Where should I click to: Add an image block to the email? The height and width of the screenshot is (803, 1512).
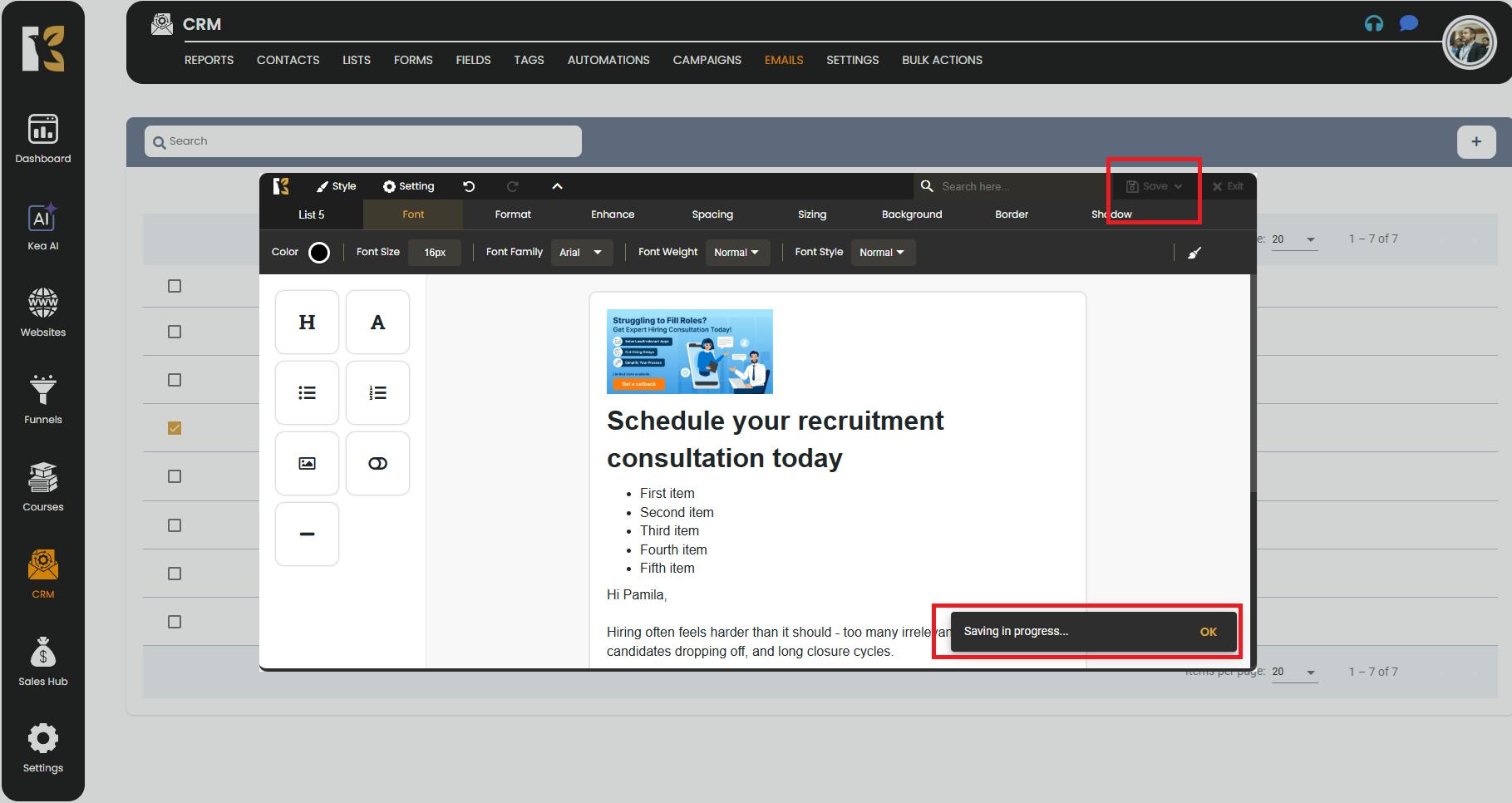[x=307, y=464]
